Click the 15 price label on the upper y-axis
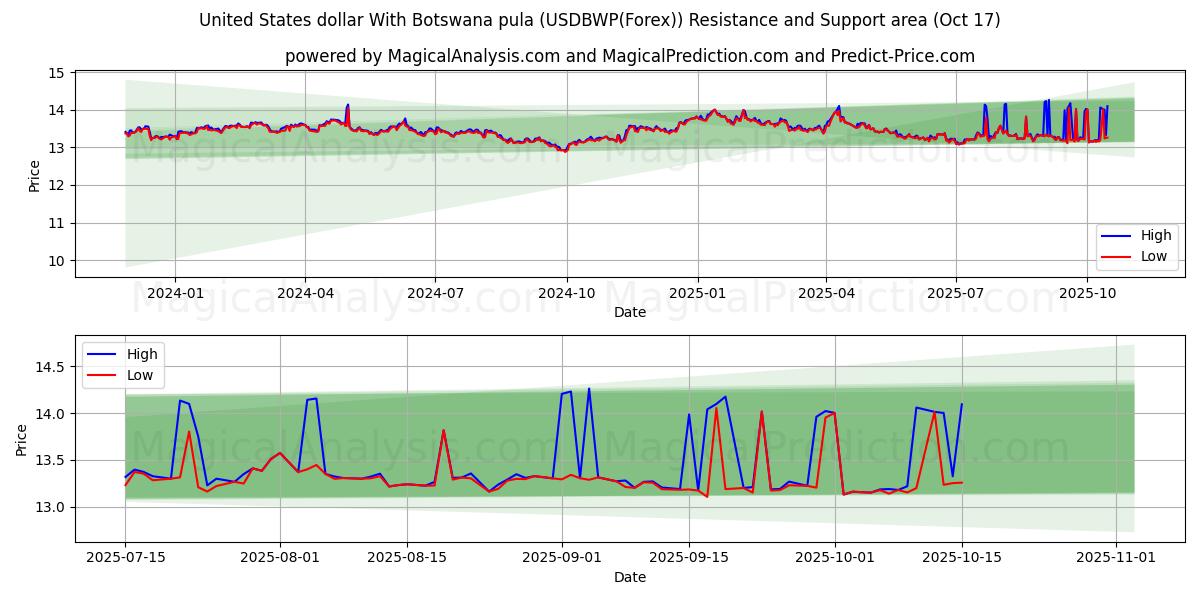1200x600 pixels. tap(55, 73)
